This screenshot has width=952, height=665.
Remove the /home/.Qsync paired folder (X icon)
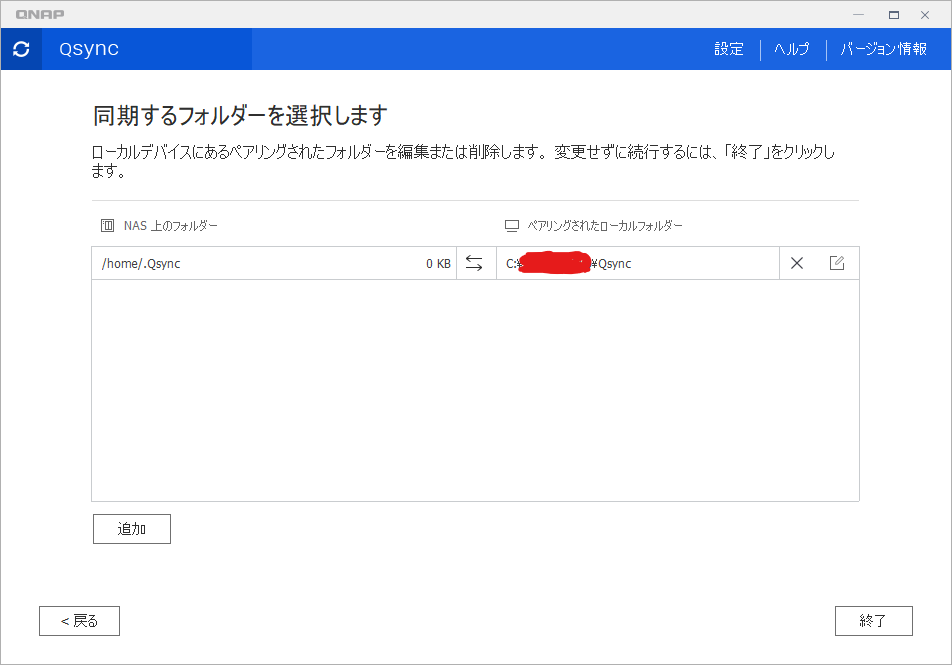(797, 263)
